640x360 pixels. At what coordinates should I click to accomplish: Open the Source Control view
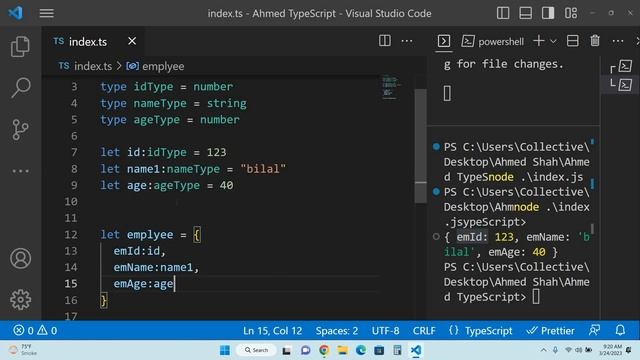pyautogui.click(x=20, y=129)
